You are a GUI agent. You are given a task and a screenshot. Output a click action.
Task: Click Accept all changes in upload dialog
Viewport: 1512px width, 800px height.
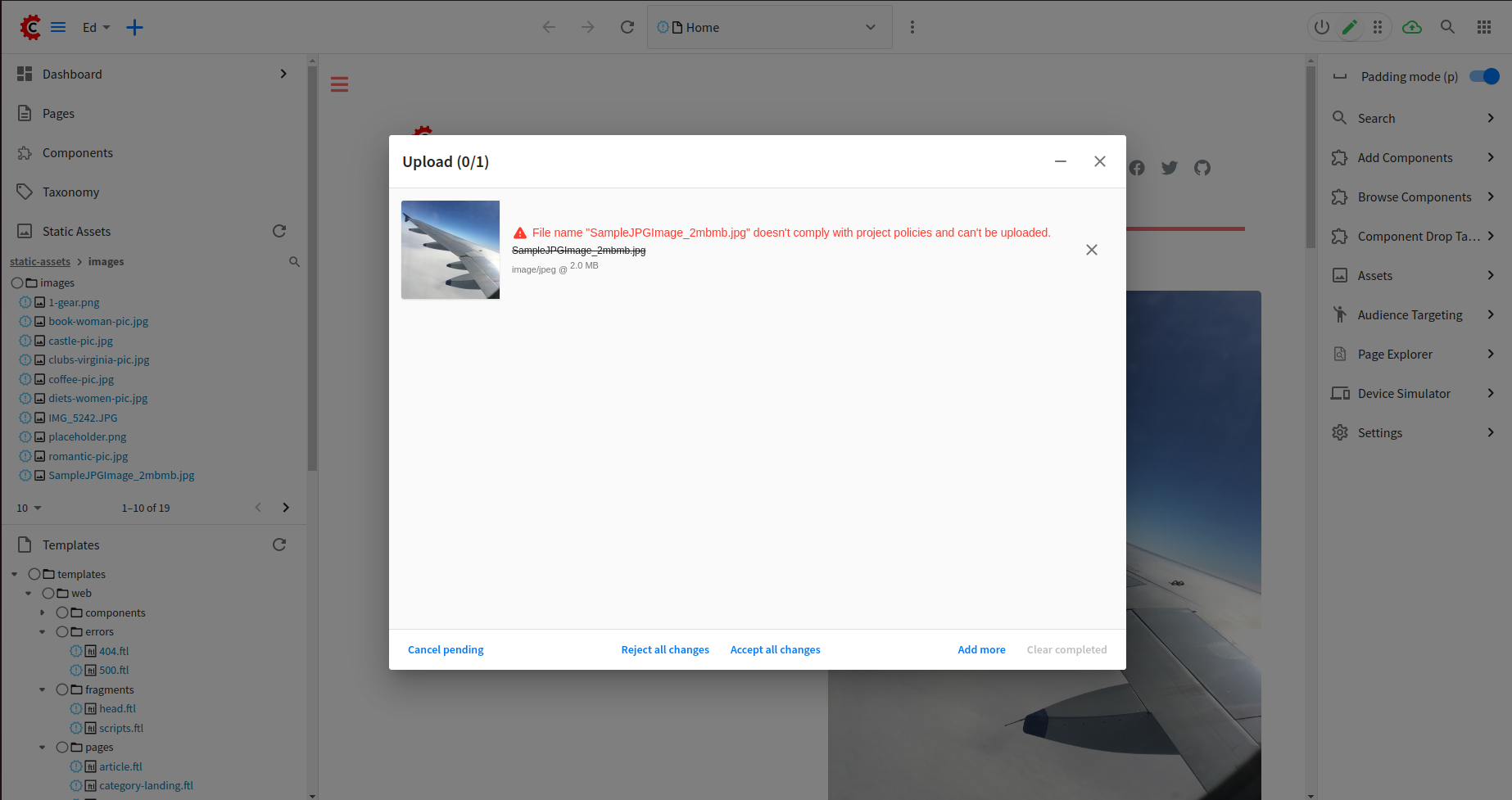(775, 649)
